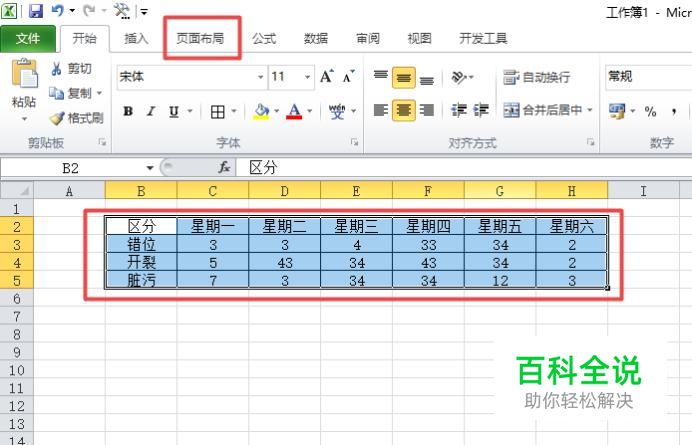
Task: Select column I header
Action: point(643,191)
